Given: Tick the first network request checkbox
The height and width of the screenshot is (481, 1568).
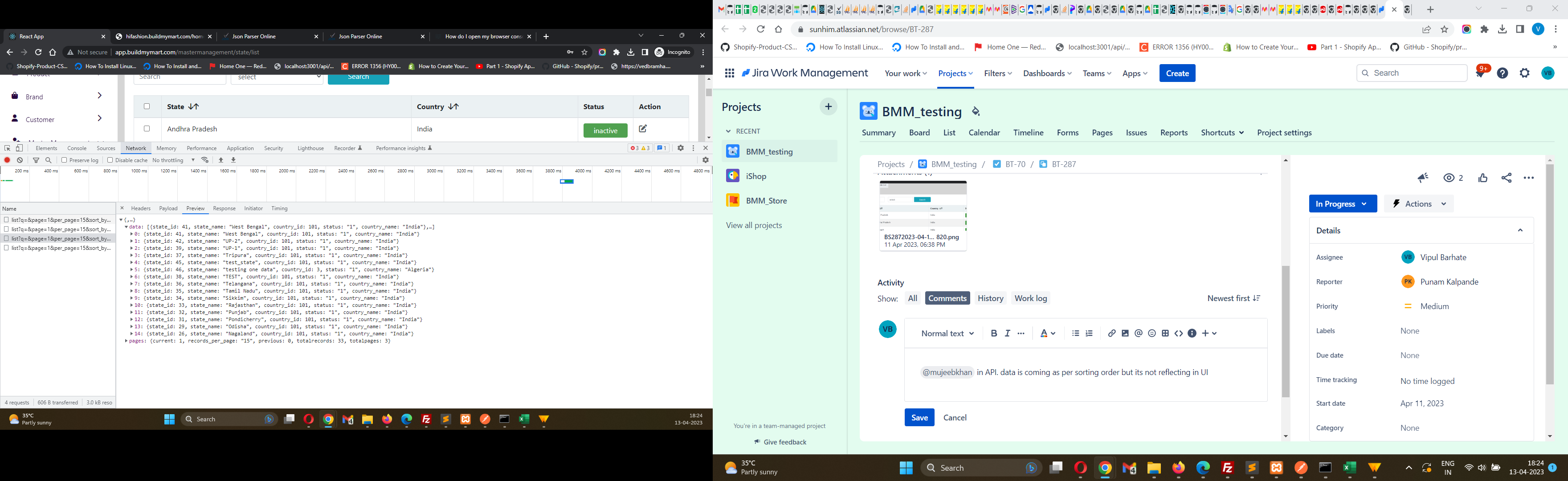Looking at the screenshot, I should (x=6, y=220).
